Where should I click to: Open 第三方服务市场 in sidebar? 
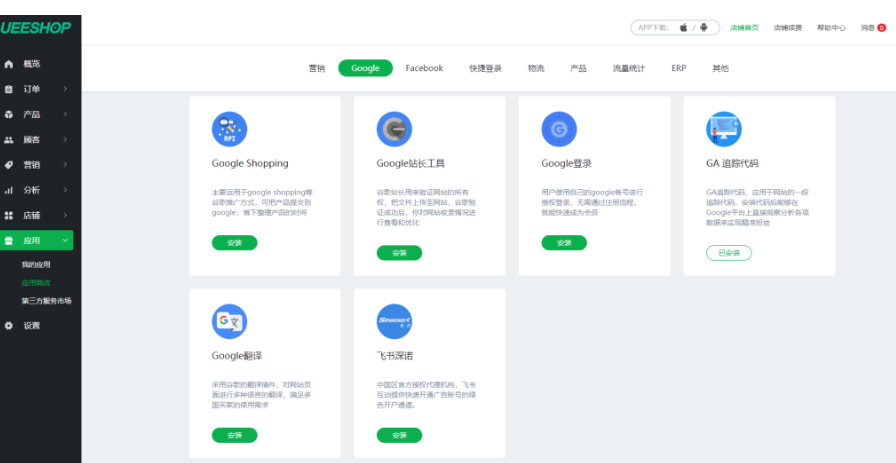tap(47, 301)
